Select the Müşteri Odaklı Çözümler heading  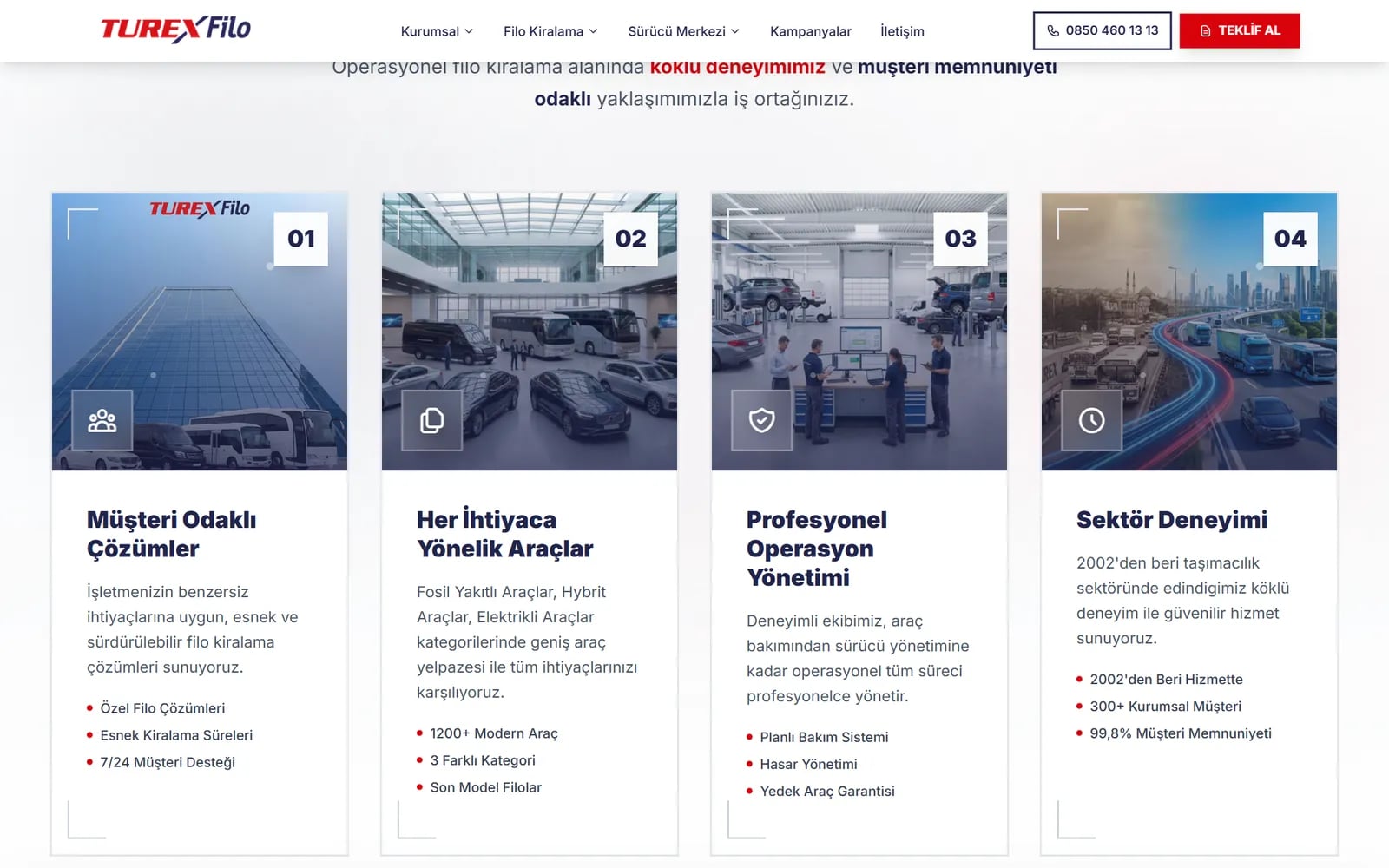point(172,534)
